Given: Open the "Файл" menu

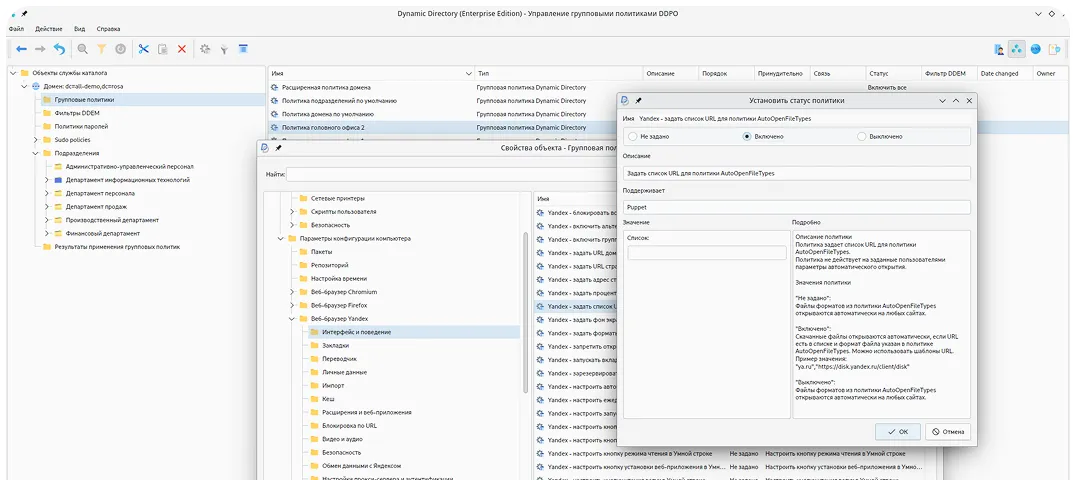Looking at the screenshot, I should 16,29.
